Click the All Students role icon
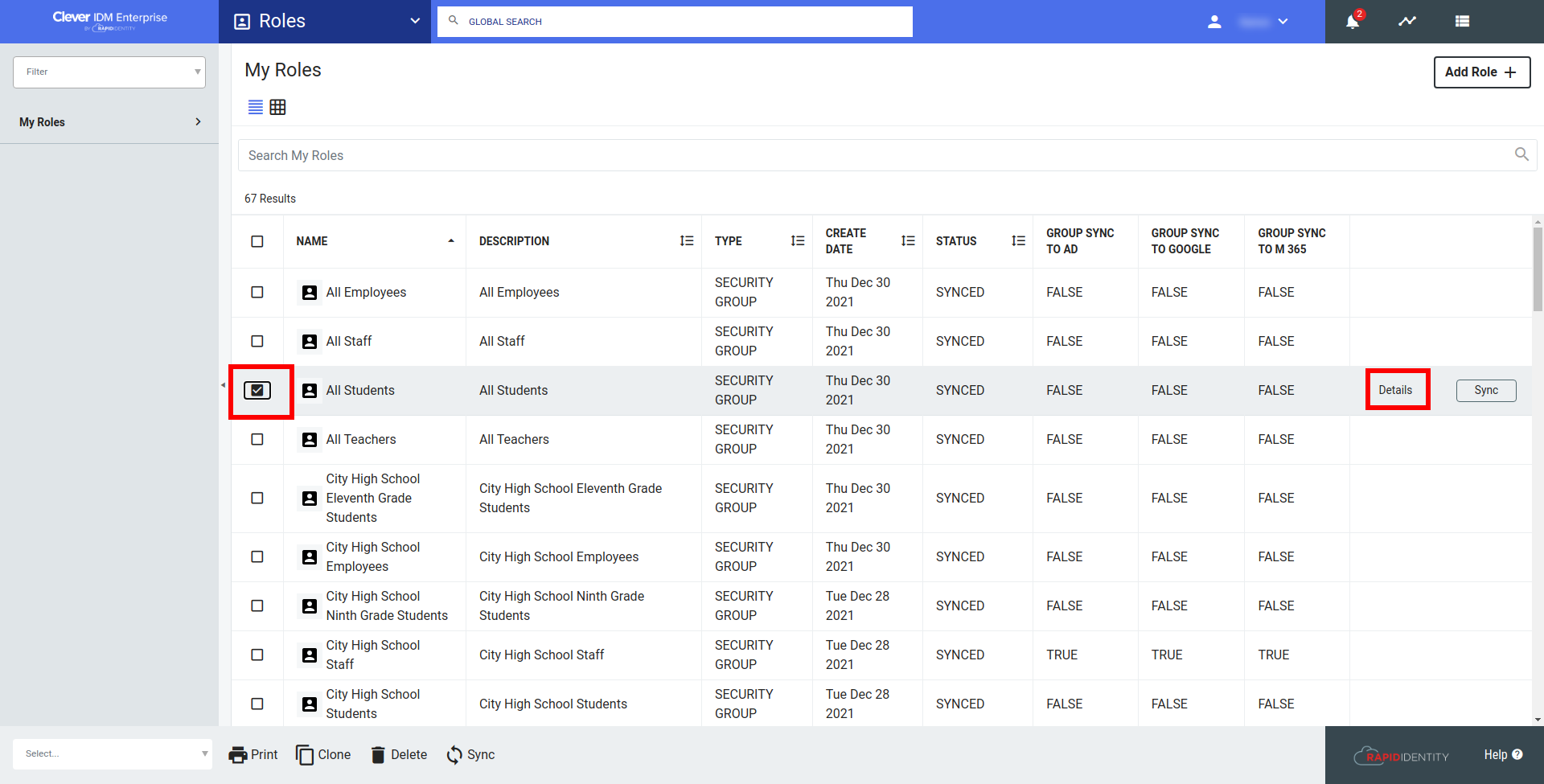The width and height of the screenshot is (1544, 784). click(x=310, y=391)
